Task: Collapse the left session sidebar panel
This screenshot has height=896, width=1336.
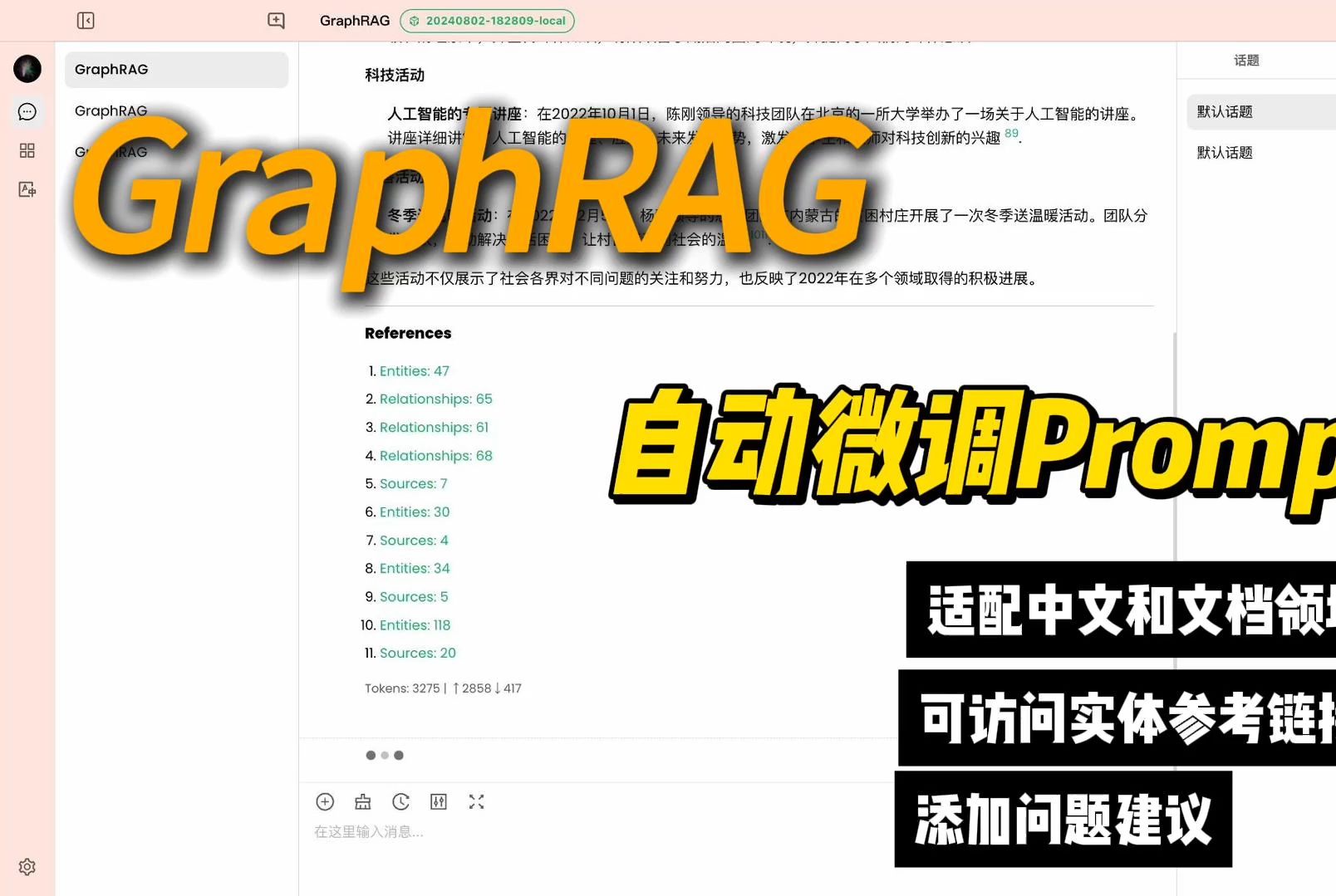Action: coord(86,21)
